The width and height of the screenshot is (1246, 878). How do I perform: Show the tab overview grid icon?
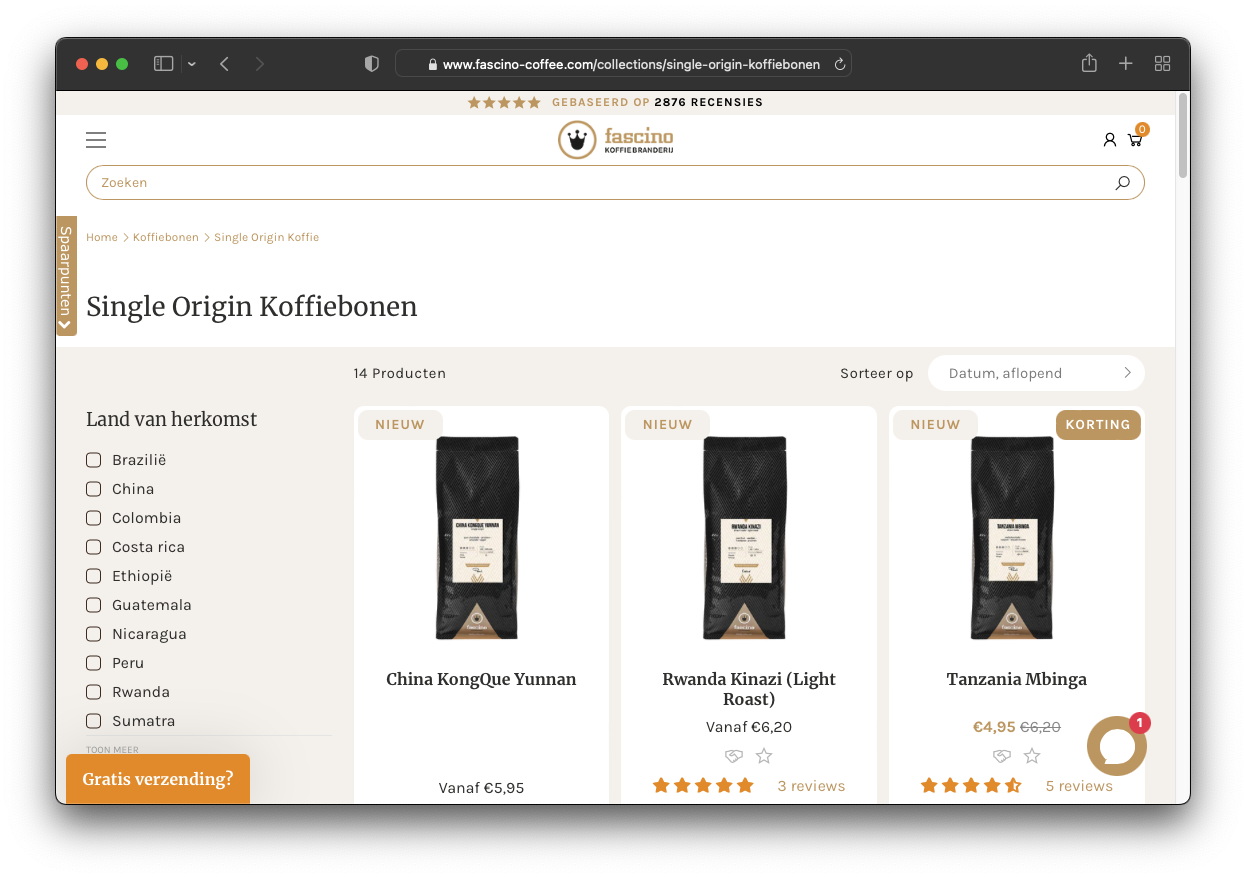pyautogui.click(x=1162, y=64)
